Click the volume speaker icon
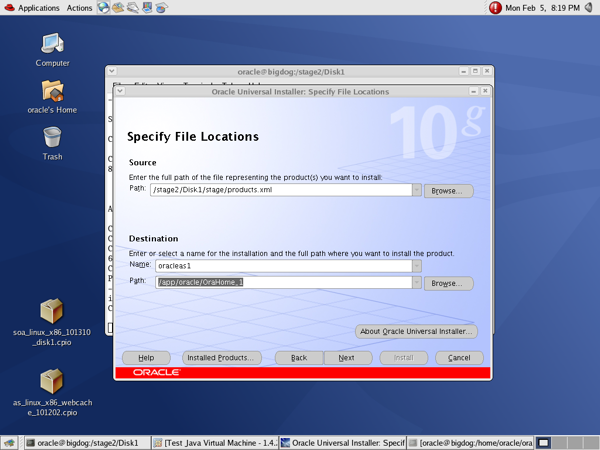 (x=589, y=7)
